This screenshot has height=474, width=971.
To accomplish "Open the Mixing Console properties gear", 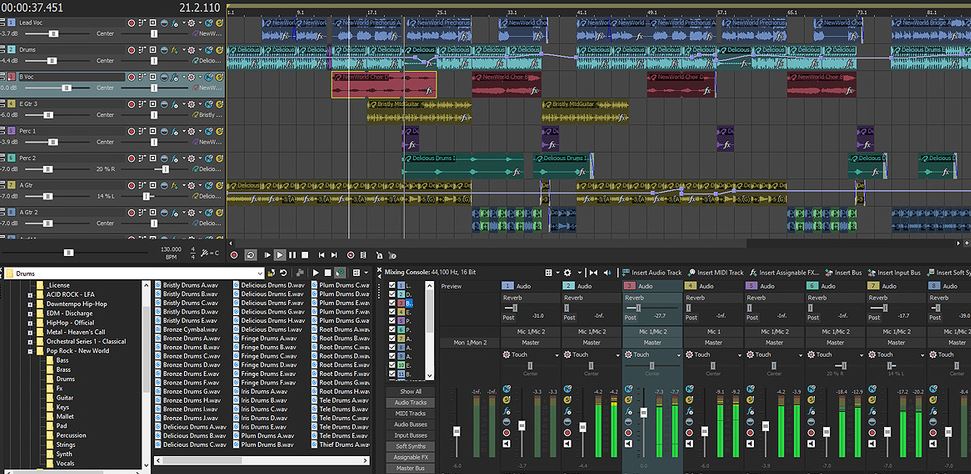I will (x=567, y=273).
